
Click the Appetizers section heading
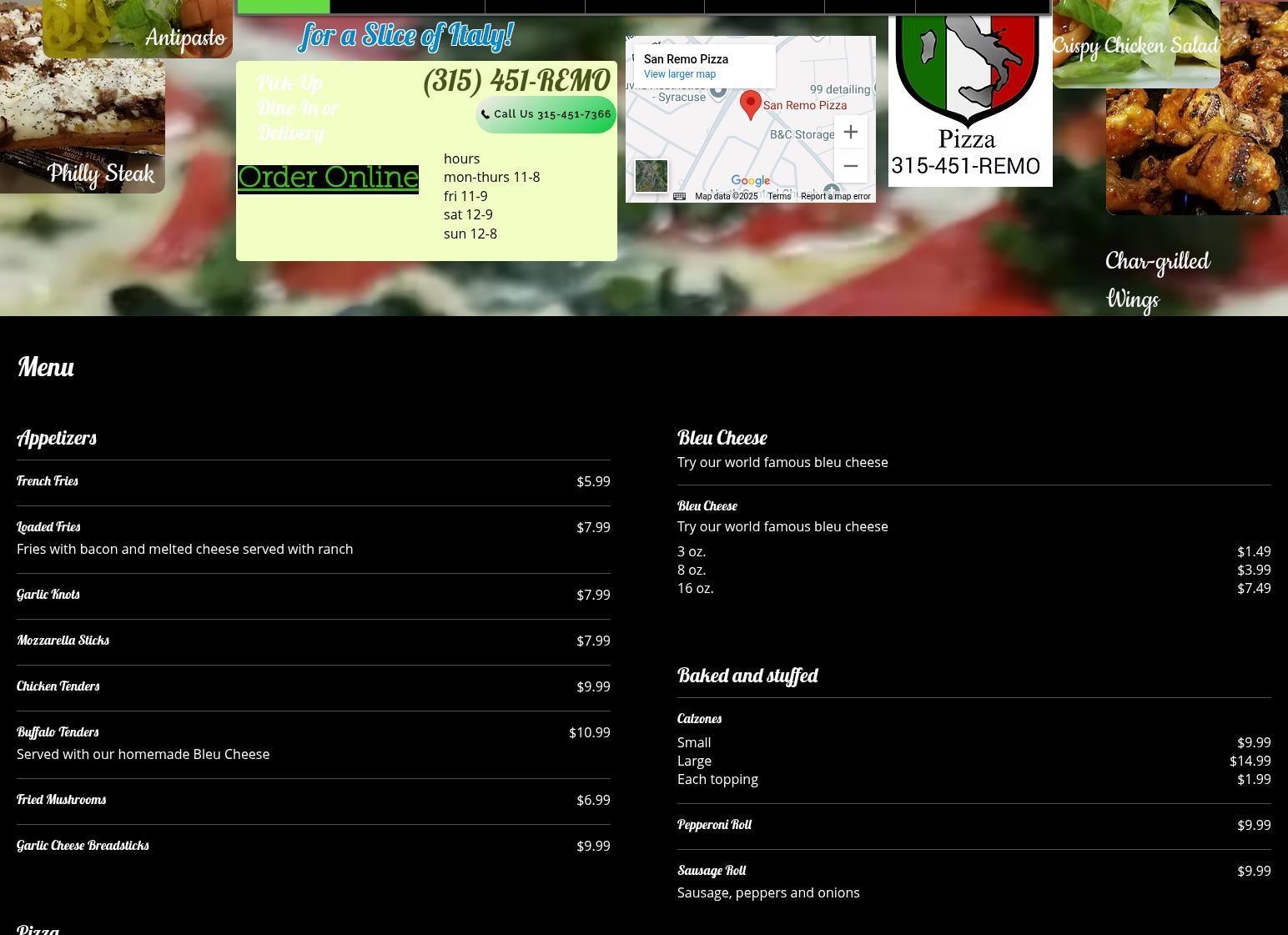57,438
